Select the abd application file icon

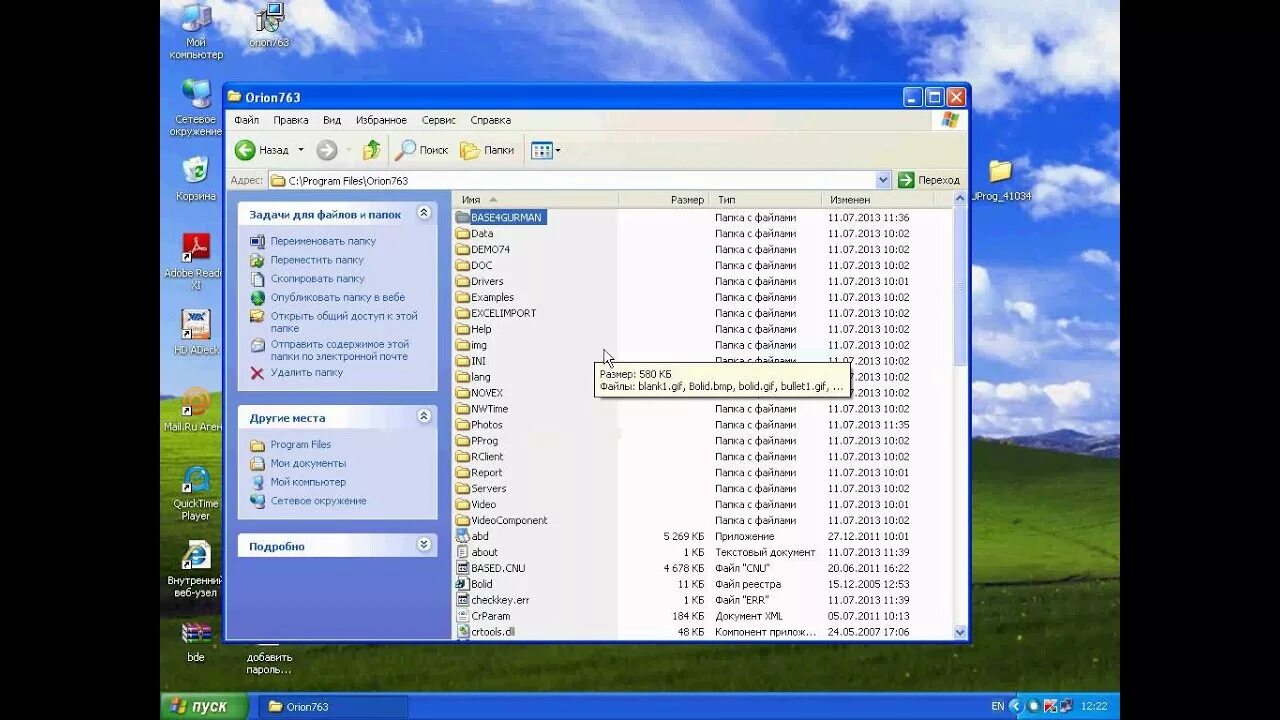(x=462, y=536)
